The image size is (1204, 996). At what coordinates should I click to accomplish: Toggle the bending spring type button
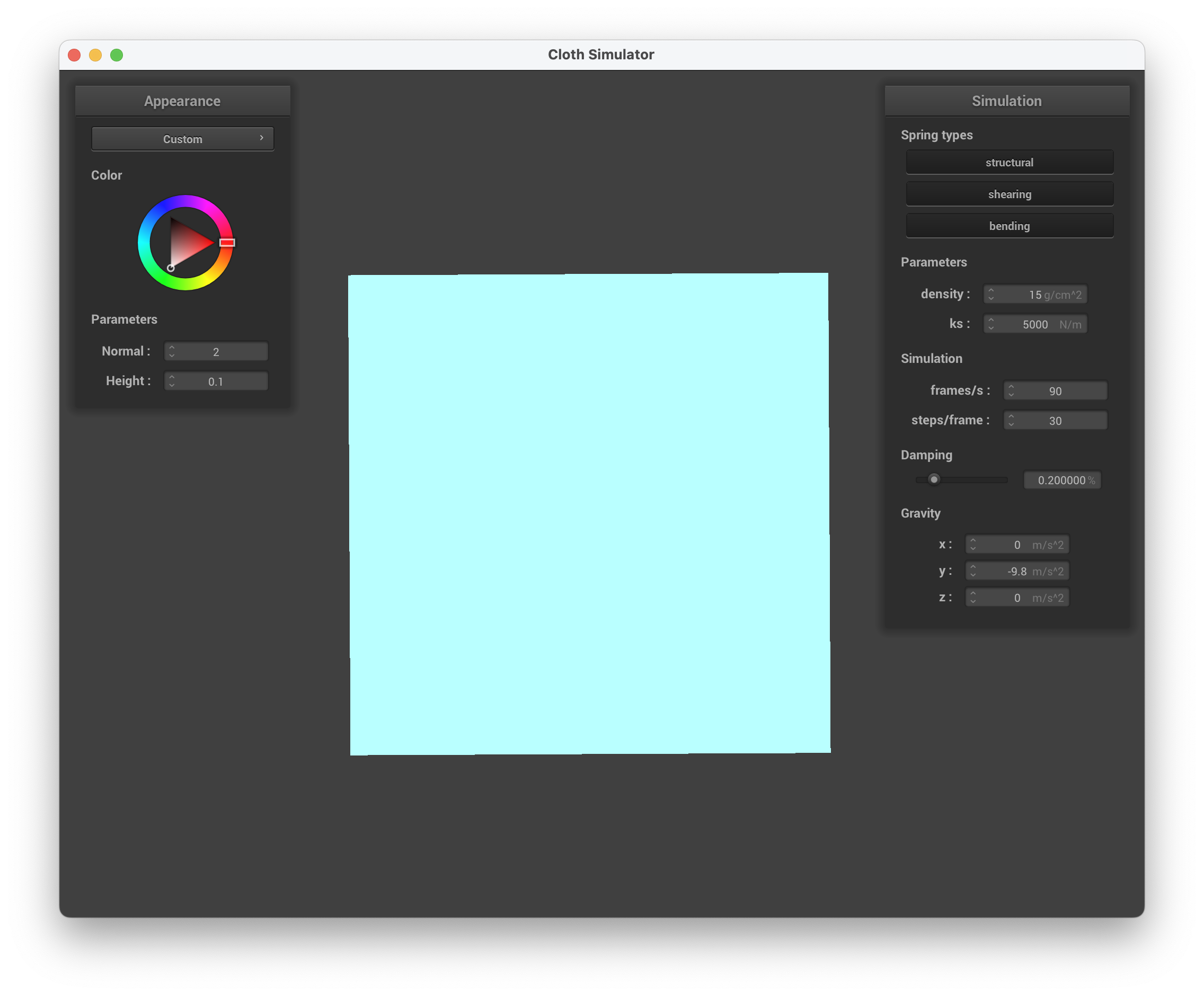[x=1009, y=226]
